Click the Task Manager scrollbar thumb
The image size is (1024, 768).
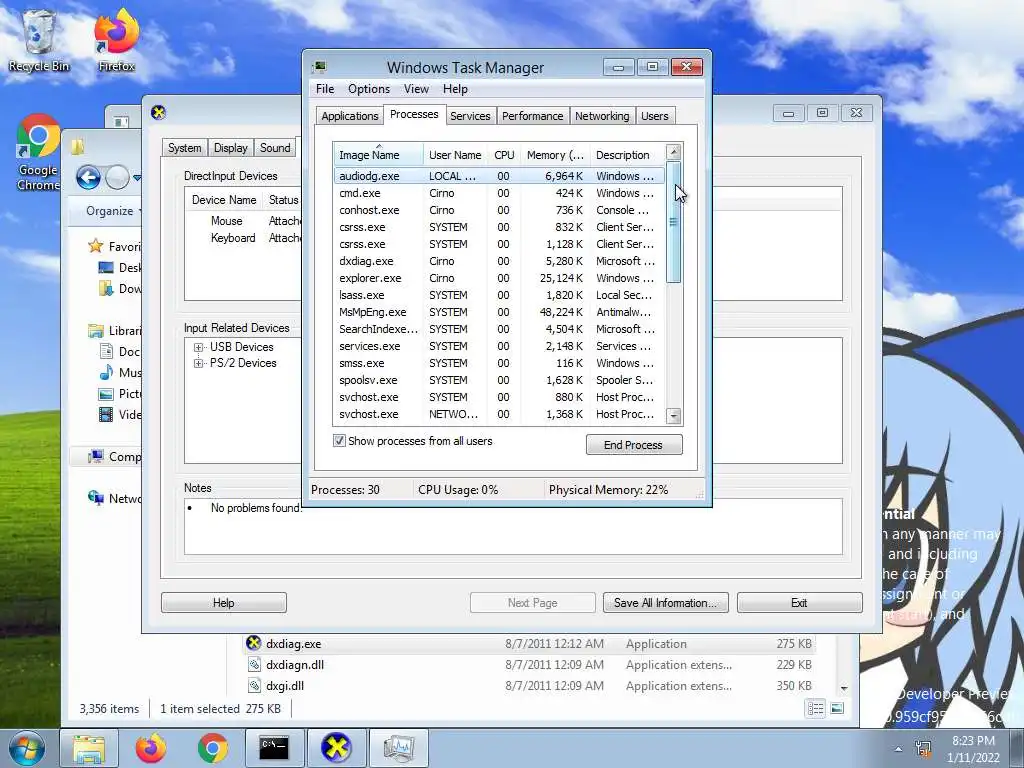[674, 222]
